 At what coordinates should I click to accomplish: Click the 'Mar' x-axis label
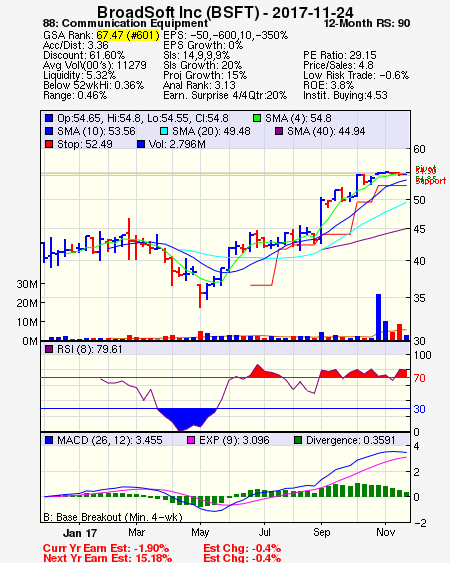tap(136, 532)
